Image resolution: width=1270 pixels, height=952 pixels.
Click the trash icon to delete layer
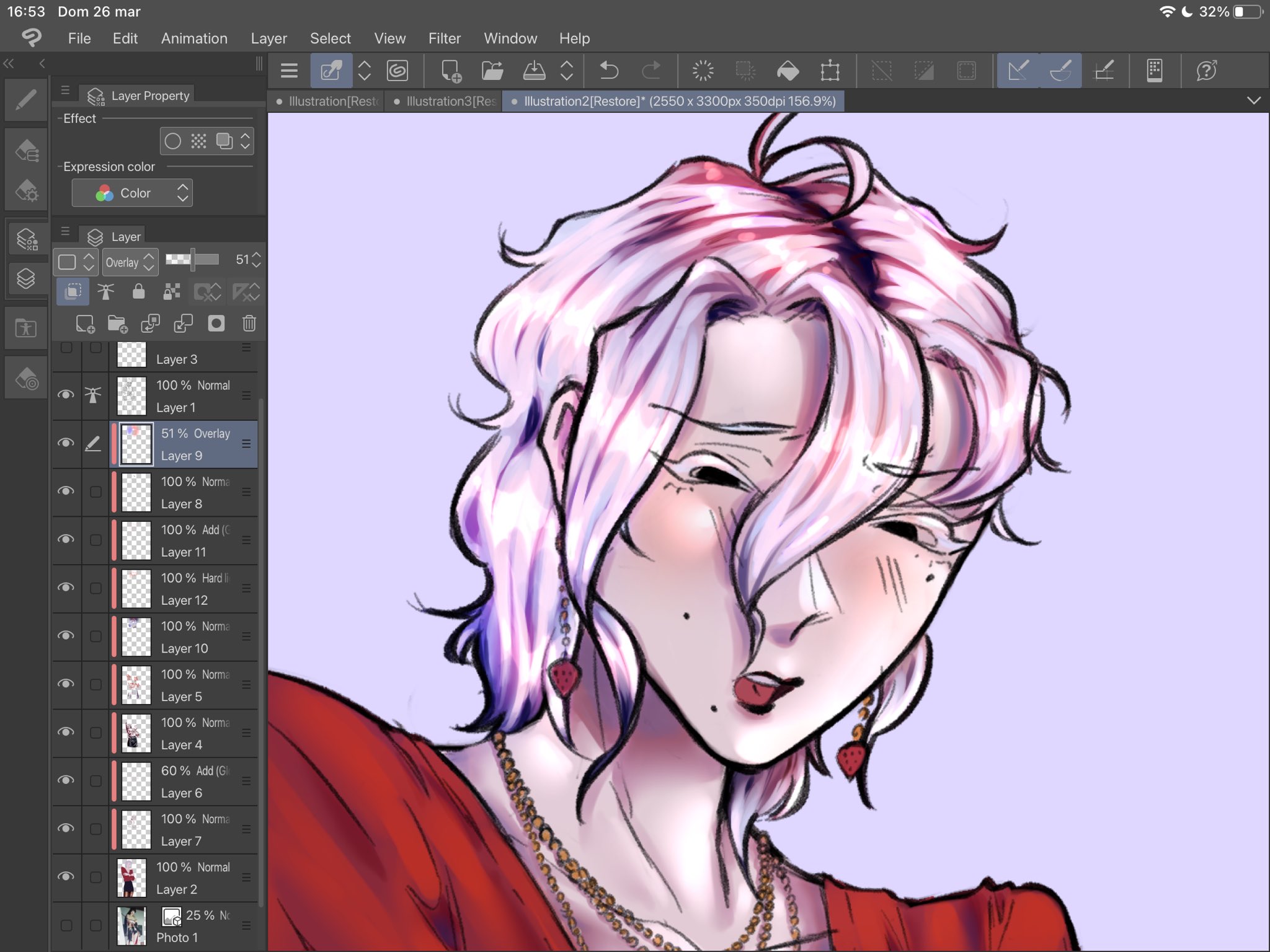coord(249,323)
